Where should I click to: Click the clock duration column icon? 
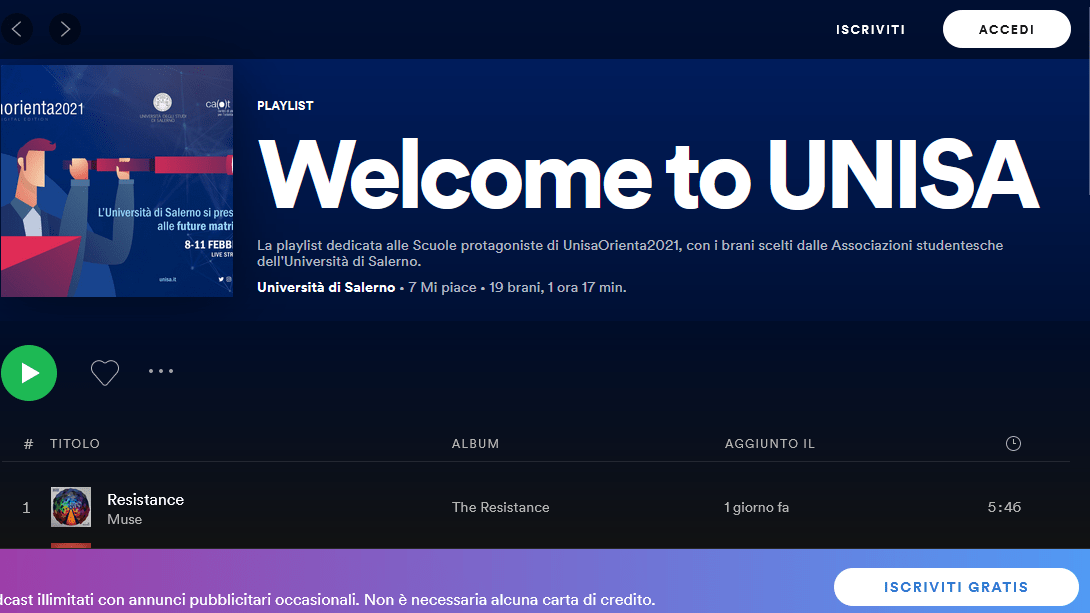[1013, 444]
